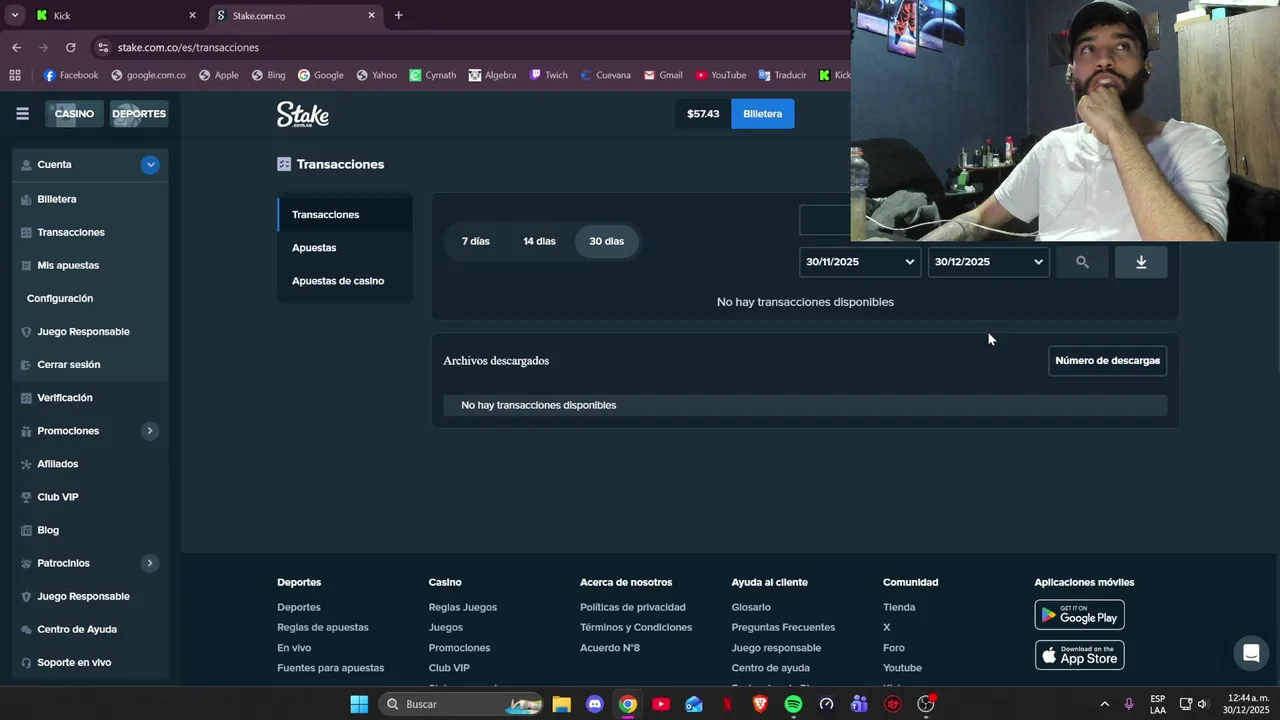This screenshot has height=720, width=1280.
Task: Open the Apuestas side tab
Action: click(345, 248)
